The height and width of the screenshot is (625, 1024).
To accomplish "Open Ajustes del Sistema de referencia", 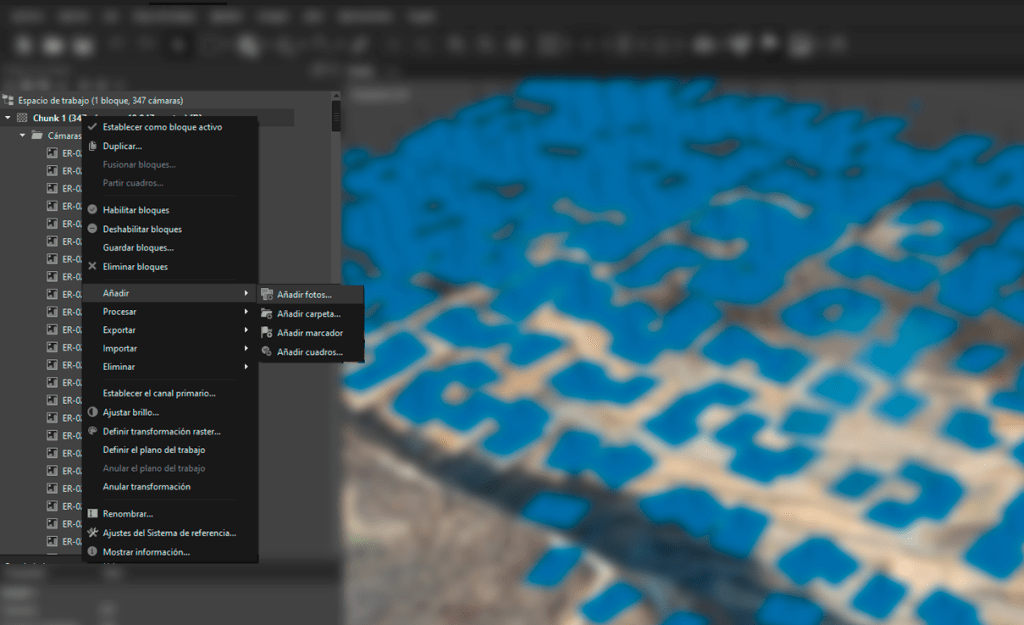I will (x=168, y=533).
